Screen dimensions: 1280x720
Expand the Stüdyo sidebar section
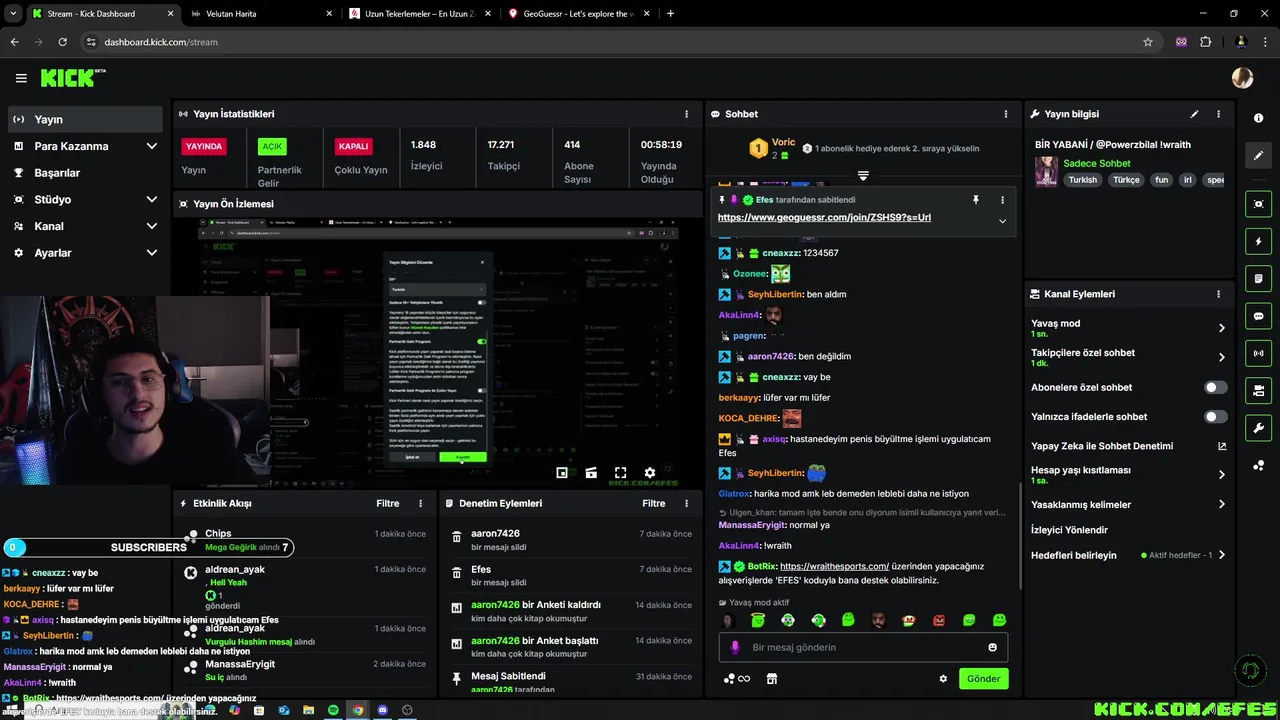point(85,199)
